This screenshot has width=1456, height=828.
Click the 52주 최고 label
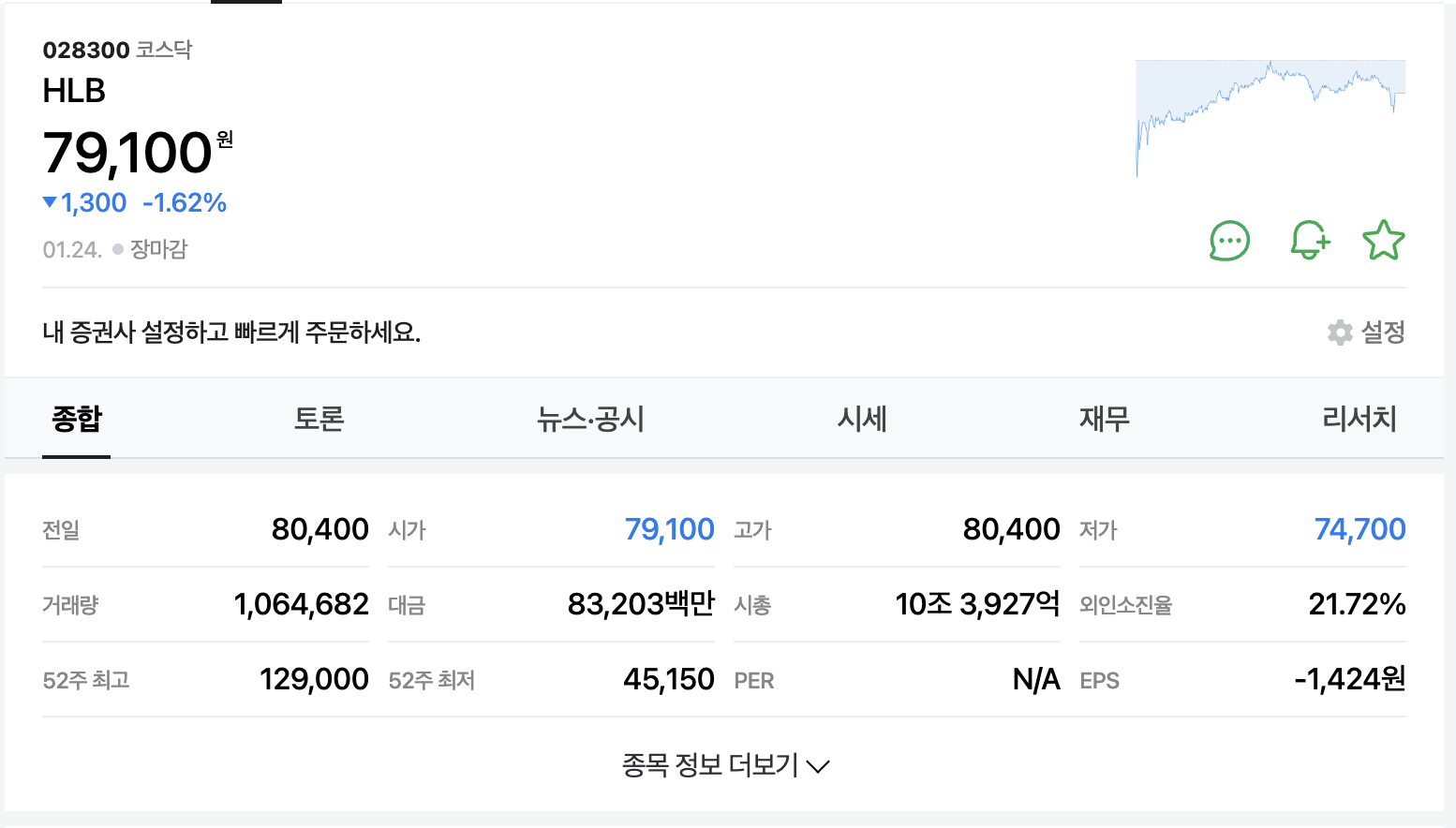coord(86,680)
